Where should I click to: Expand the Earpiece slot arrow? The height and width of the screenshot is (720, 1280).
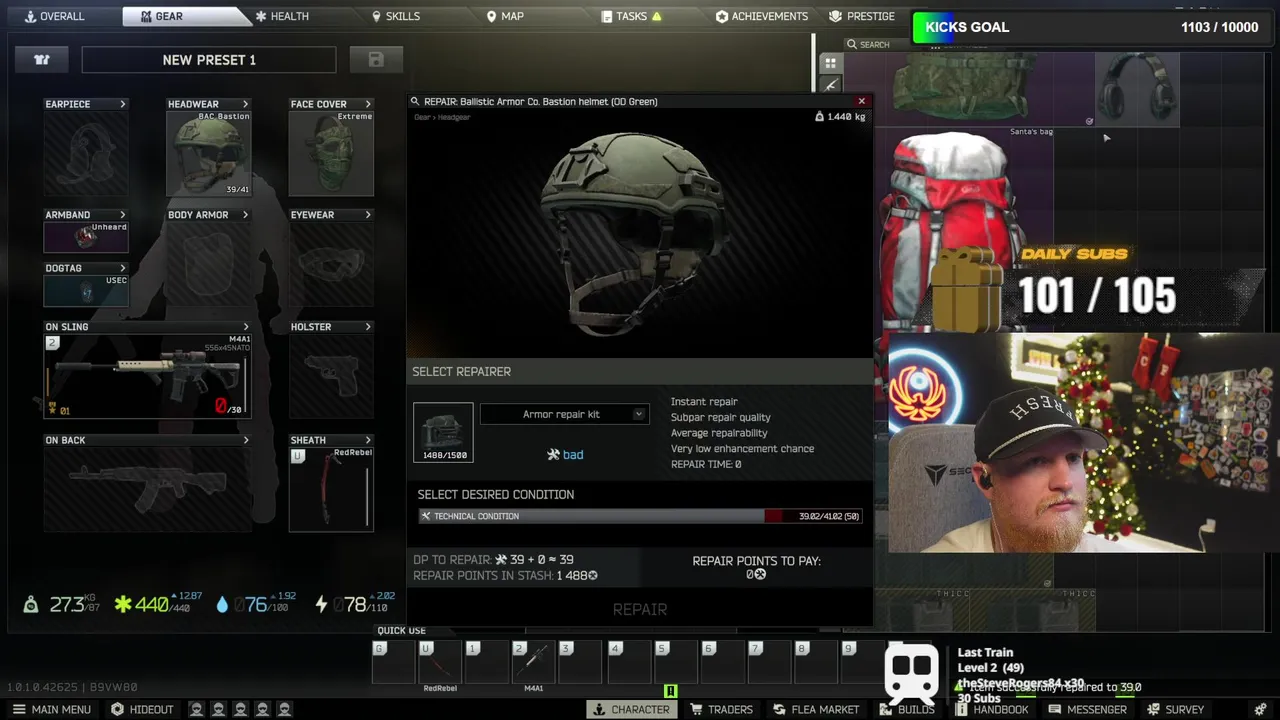point(123,104)
